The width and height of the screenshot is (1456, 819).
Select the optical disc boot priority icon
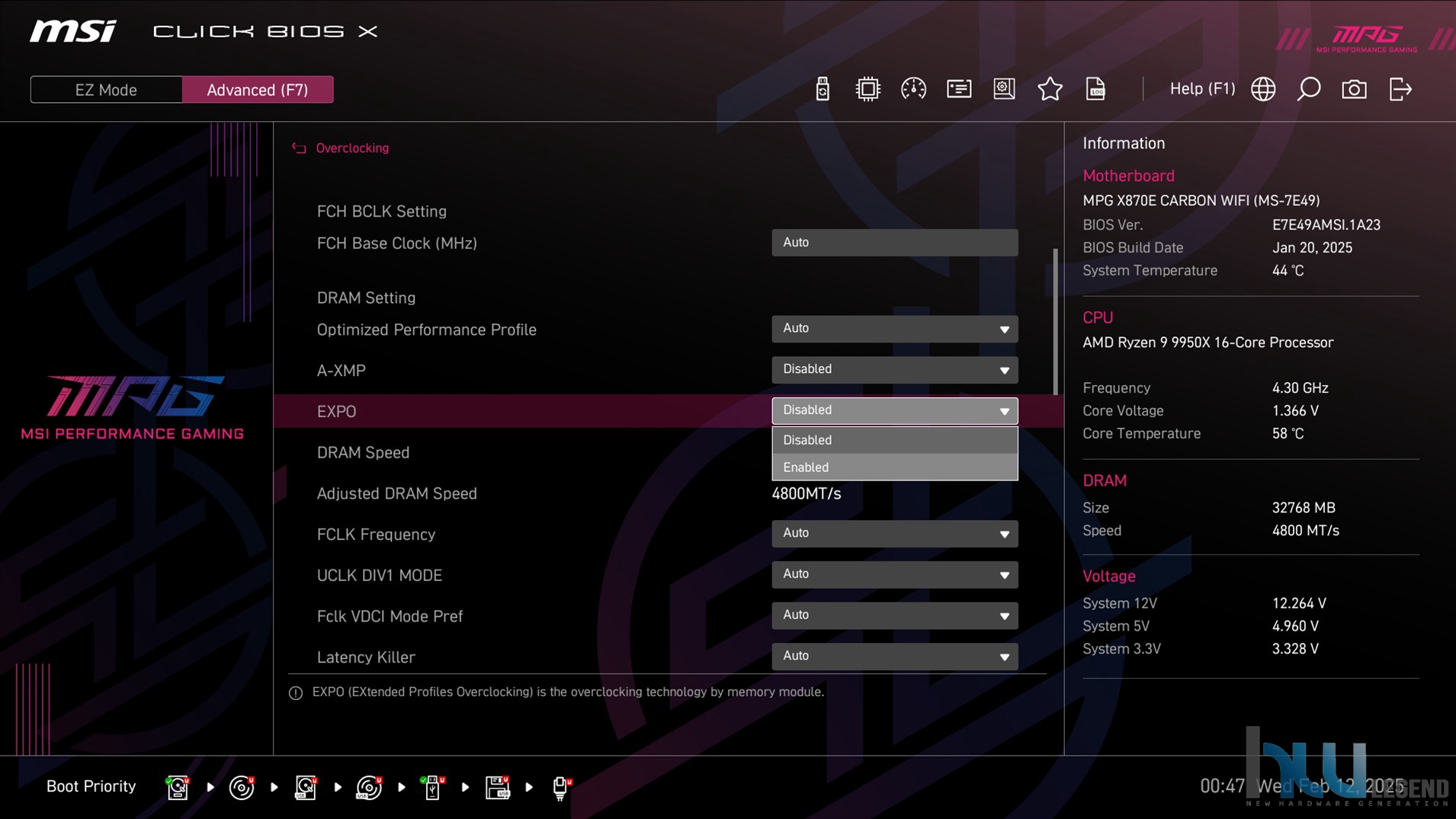pyautogui.click(x=242, y=787)
